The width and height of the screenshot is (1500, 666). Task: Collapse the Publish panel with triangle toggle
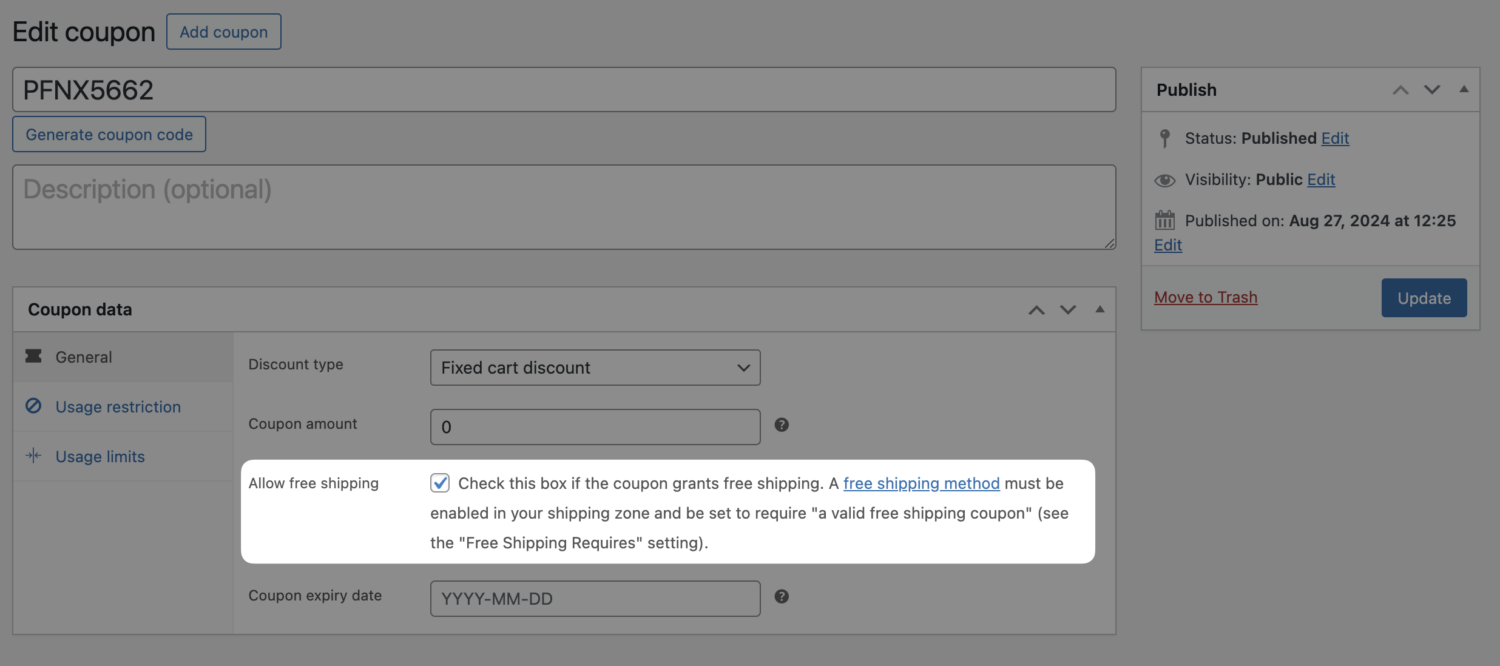(1464, 89)
